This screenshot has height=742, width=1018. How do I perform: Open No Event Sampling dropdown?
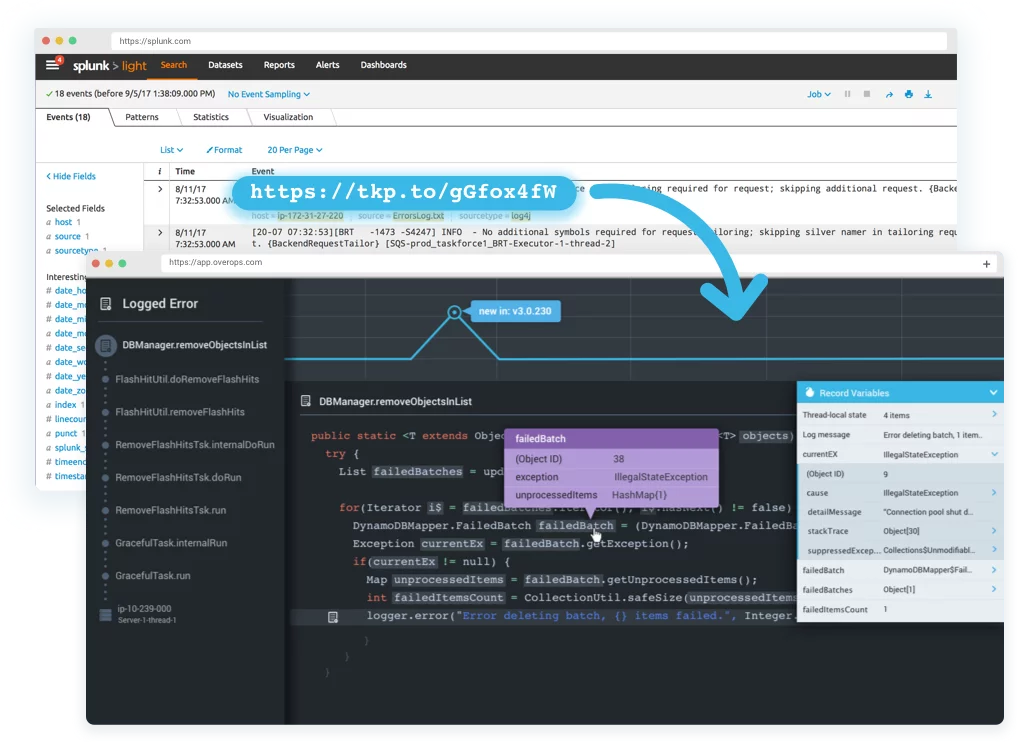(269, 94)
